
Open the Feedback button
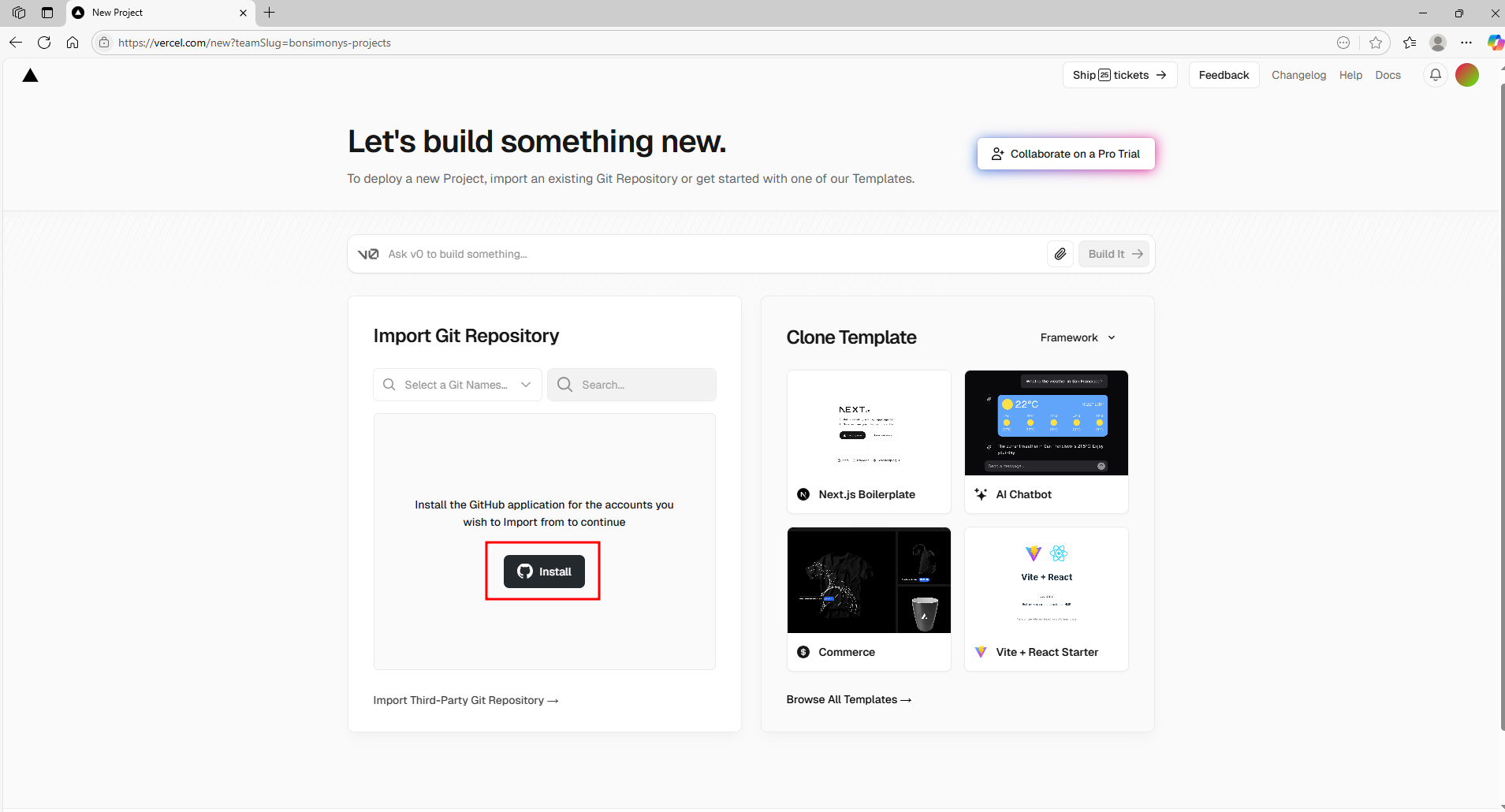click(x=1224, y=75)
